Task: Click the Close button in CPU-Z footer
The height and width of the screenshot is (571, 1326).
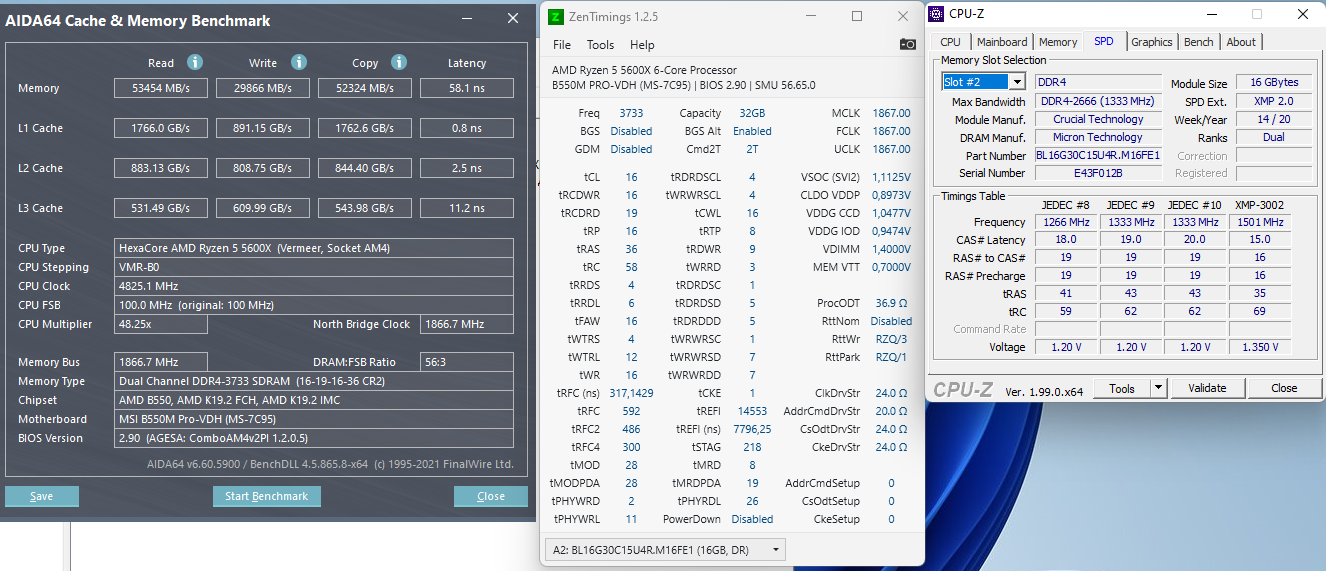Action: 1284,388
